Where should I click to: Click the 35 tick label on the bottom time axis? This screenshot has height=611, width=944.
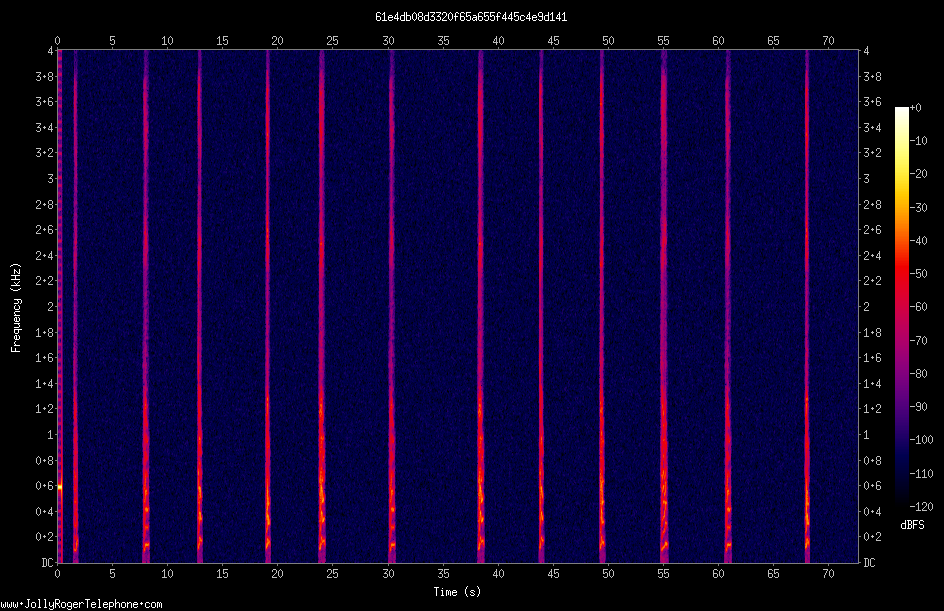click(443, 574)
